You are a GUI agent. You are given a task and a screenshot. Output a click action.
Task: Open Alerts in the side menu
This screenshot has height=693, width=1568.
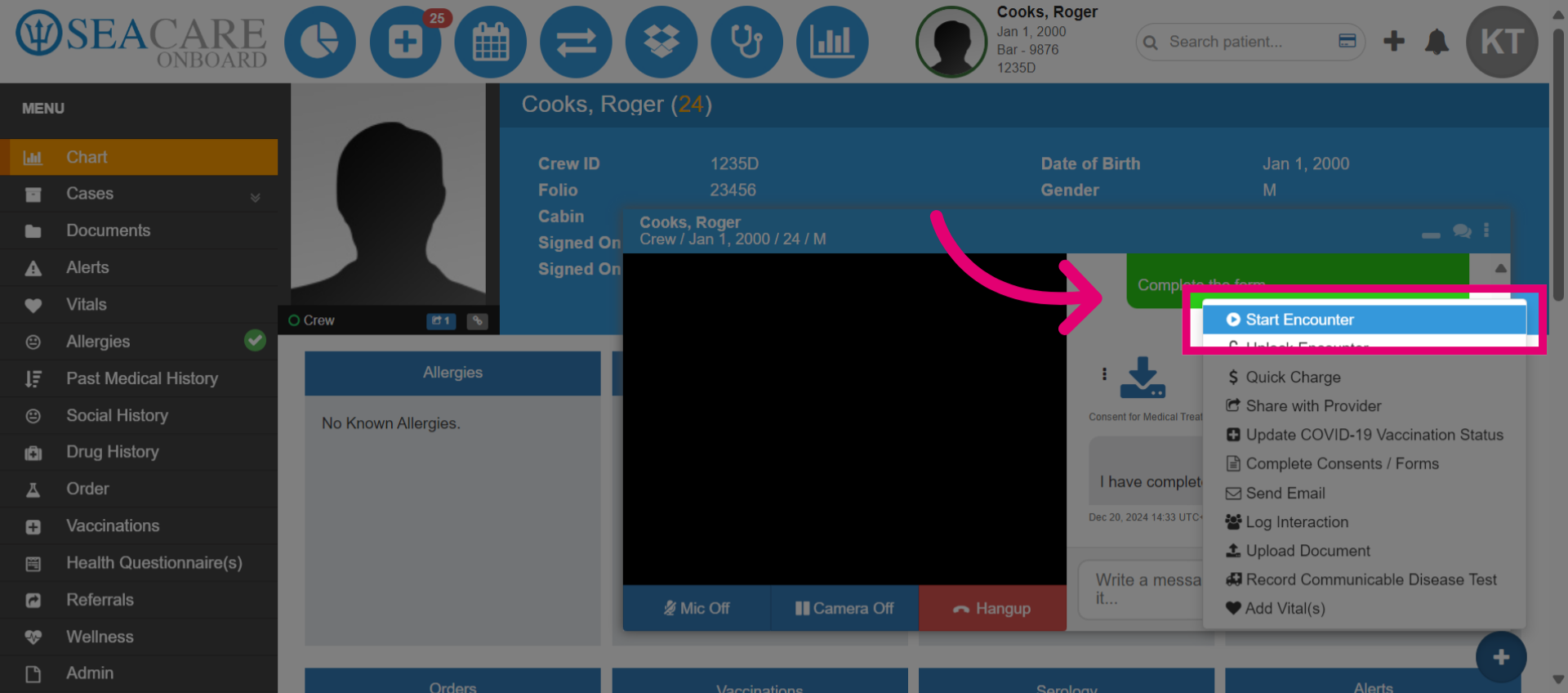point(139,267)
